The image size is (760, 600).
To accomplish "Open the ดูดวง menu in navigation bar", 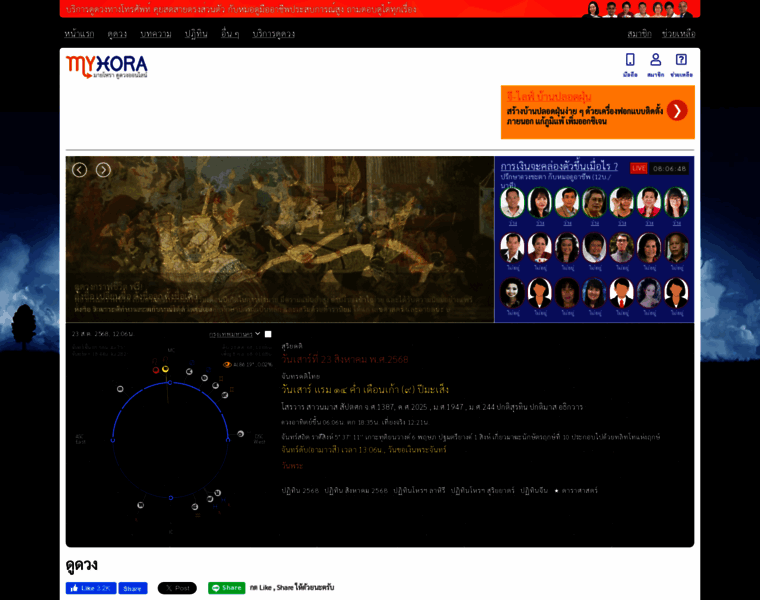I will point(117,33).
